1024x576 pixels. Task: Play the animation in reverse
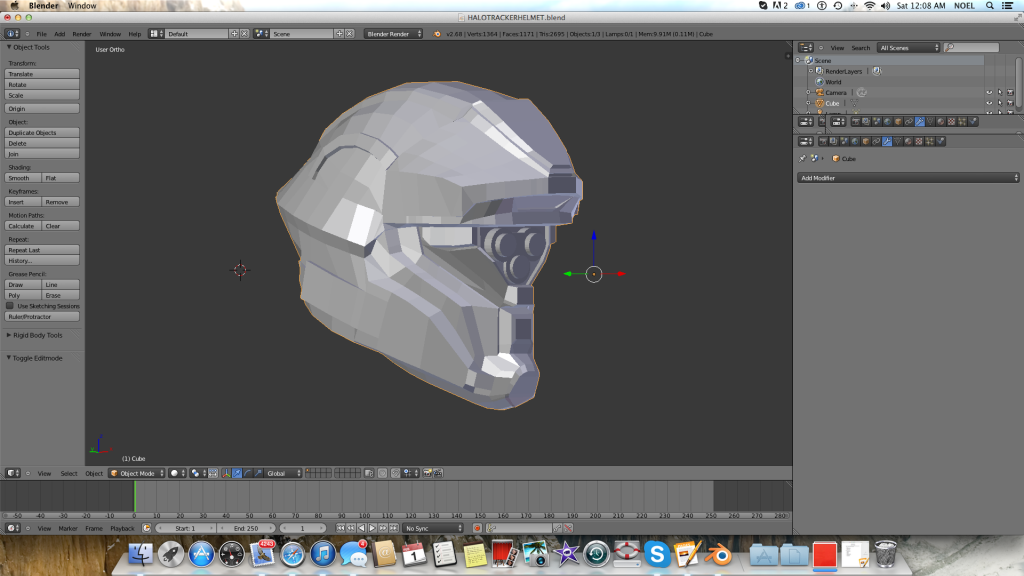(x=361, y=528)
